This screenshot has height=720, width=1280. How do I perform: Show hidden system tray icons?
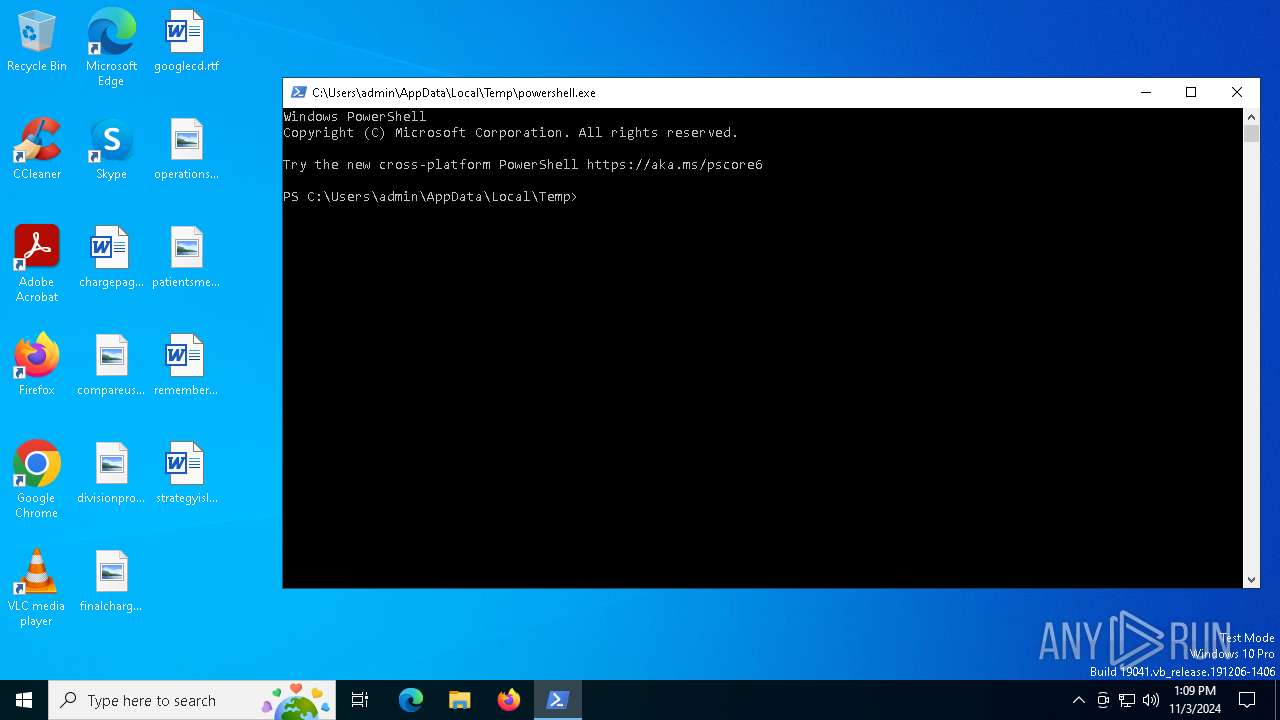pyautogui.click(x=1078, y=700)
